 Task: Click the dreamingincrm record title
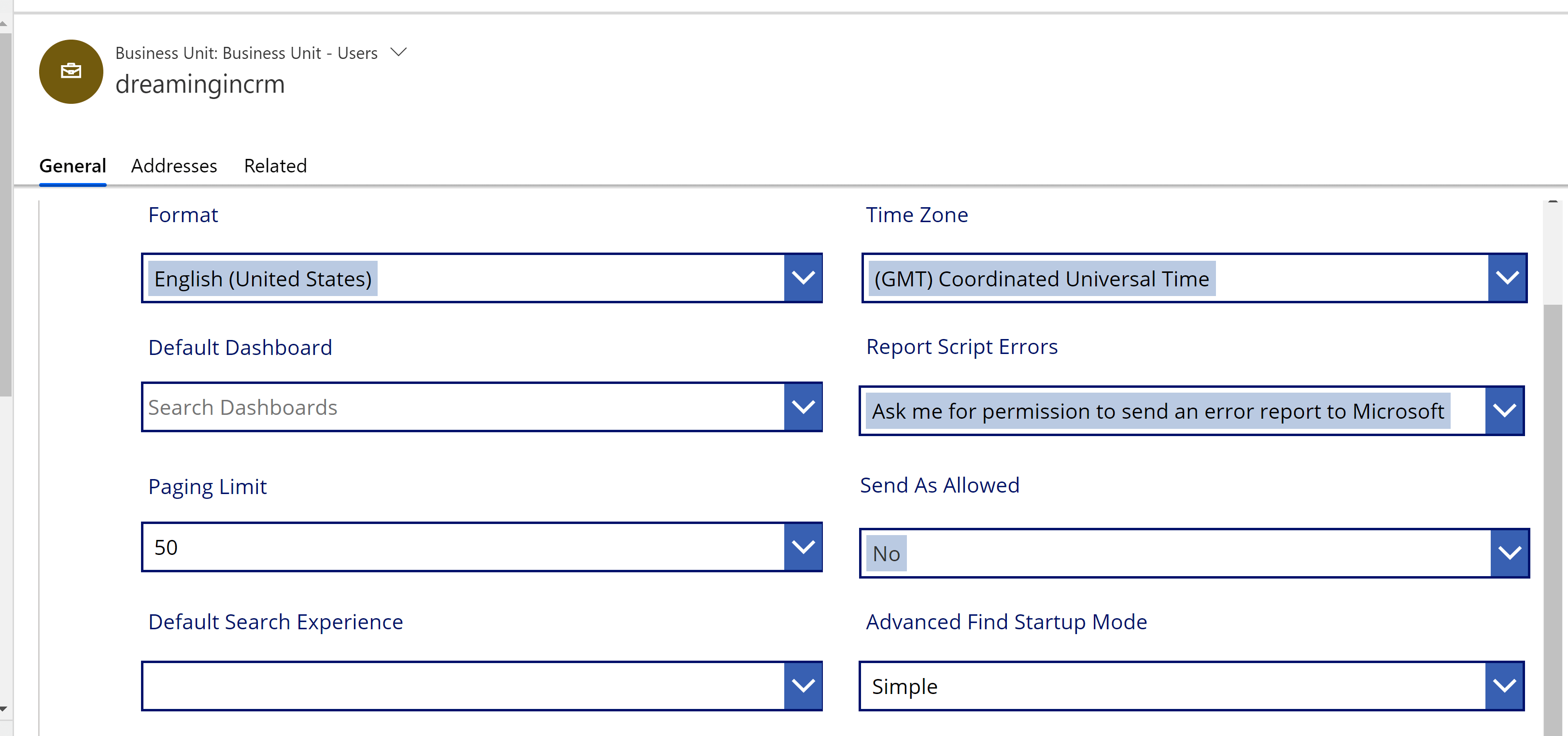coord(200,85)
